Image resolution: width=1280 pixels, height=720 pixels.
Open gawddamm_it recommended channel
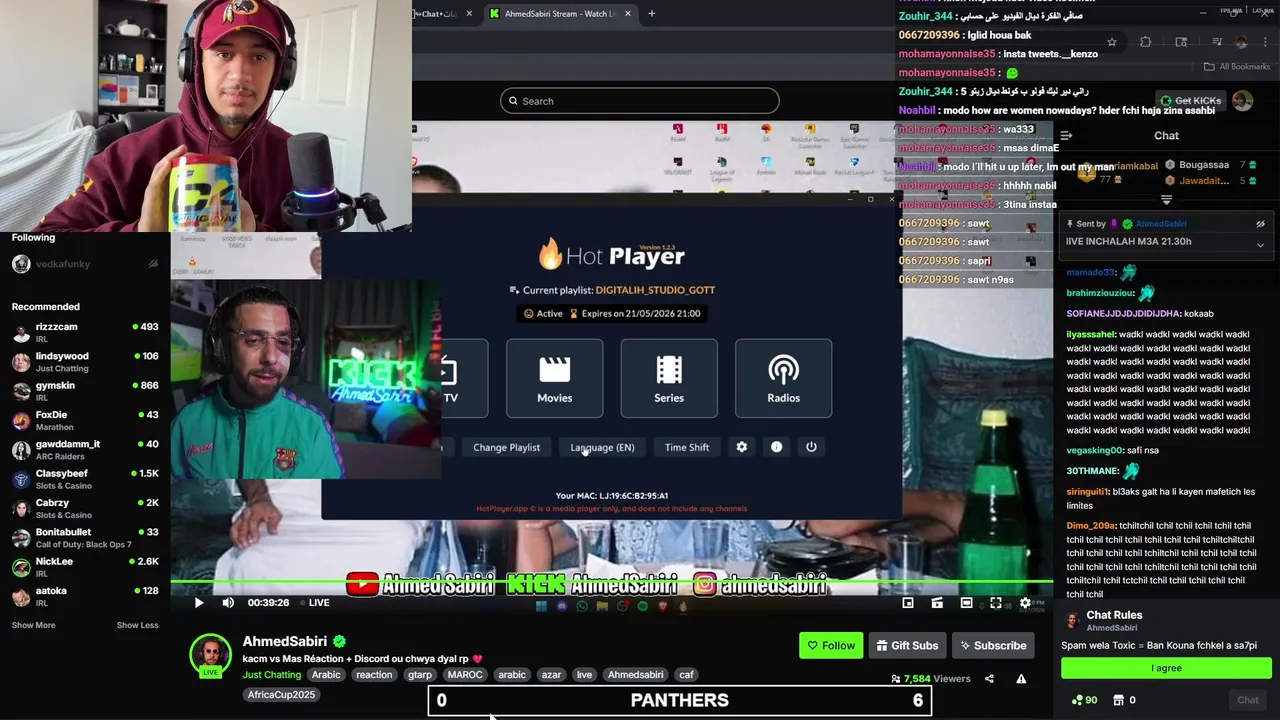tap(85, 450)
